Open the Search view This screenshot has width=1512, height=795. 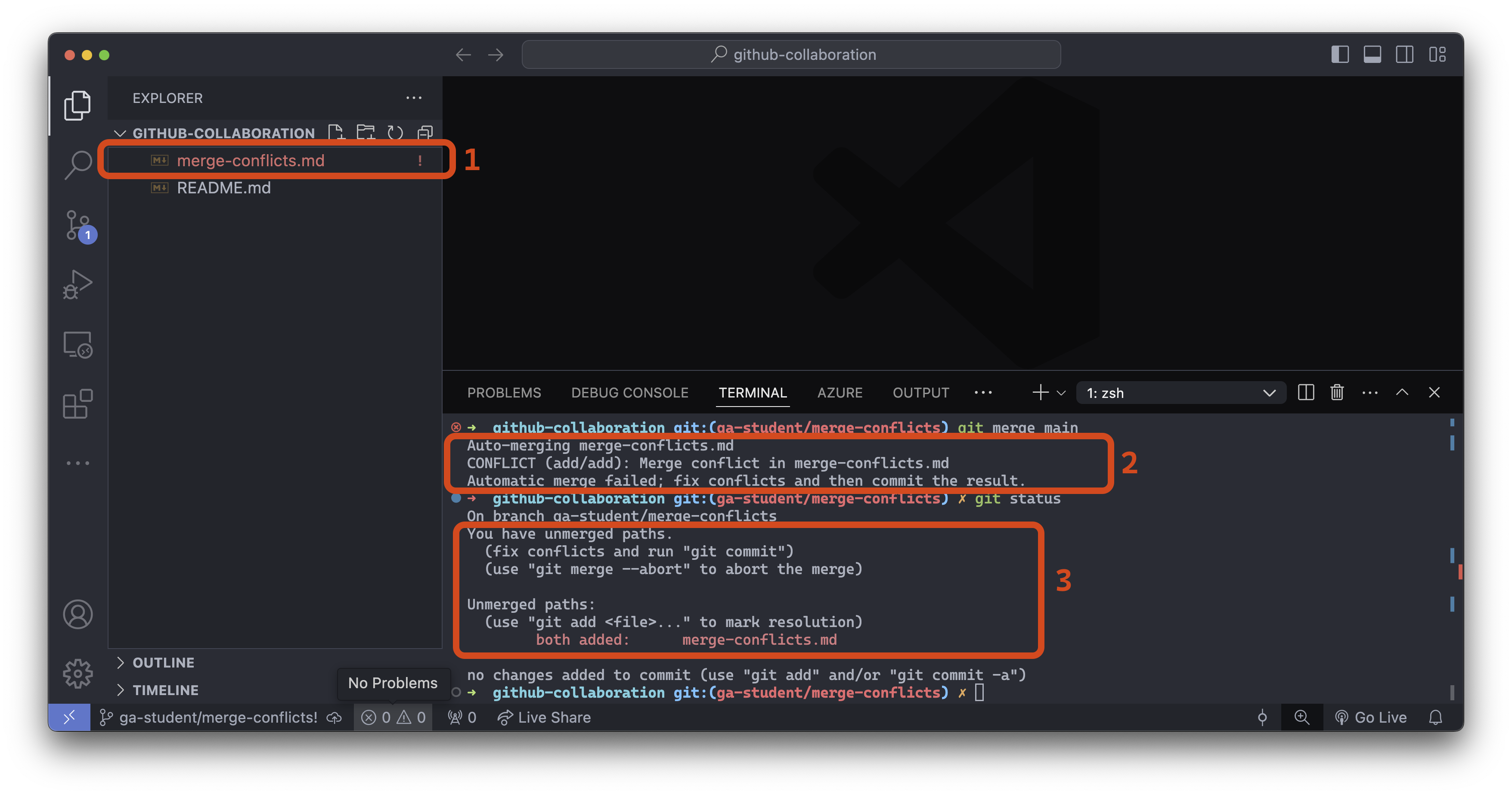(x=78, y=165)
